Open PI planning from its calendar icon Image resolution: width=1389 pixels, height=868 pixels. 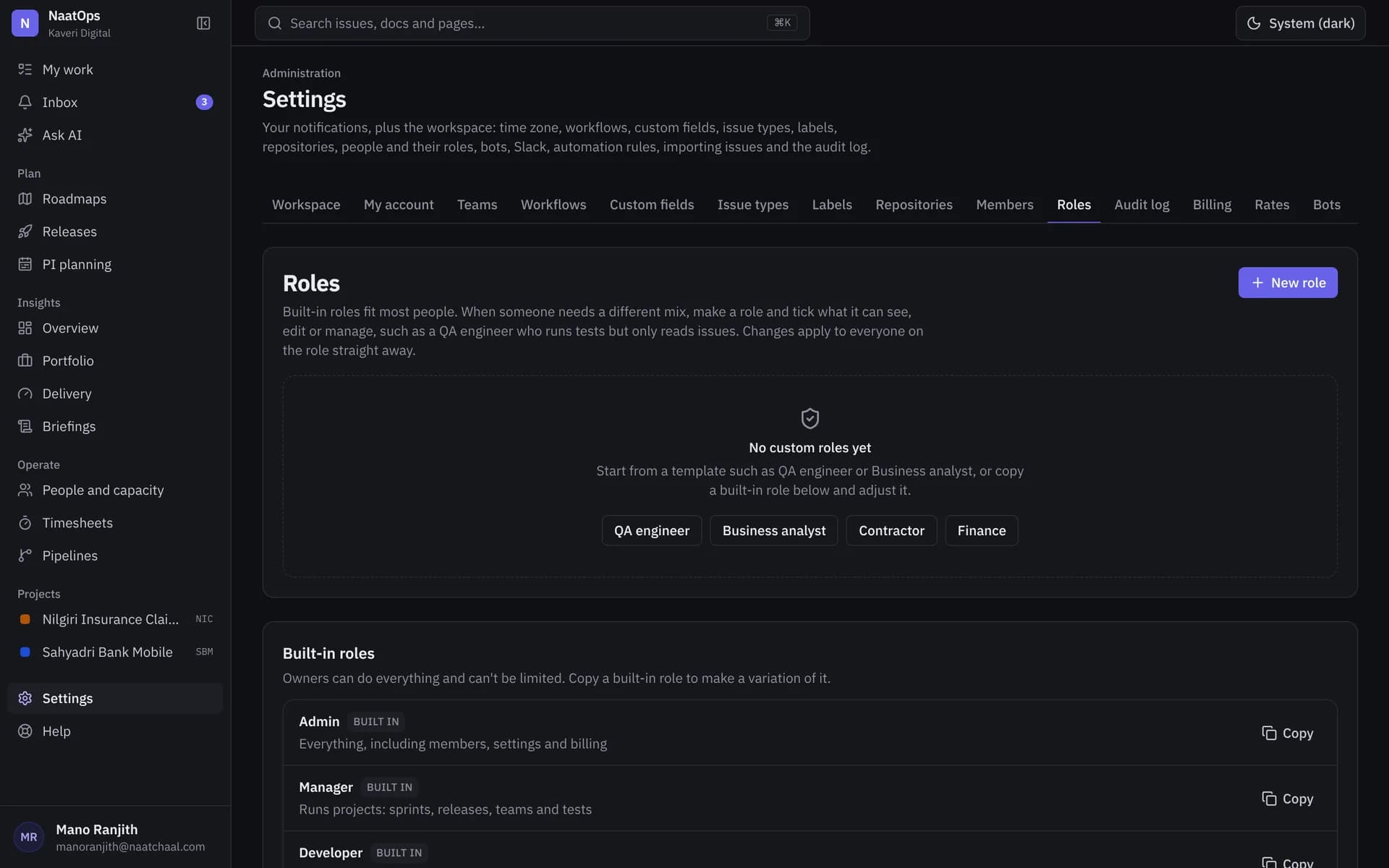pyautogui.click(x=25, y=264)
